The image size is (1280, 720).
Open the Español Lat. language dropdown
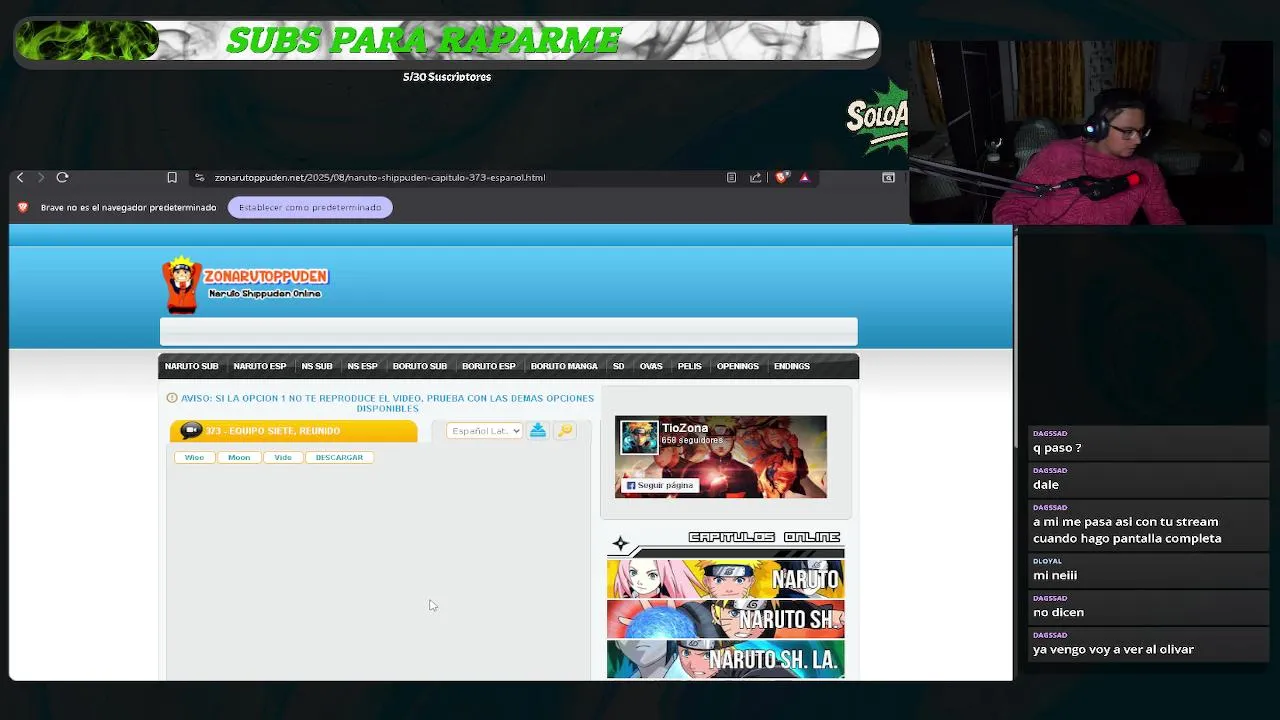click(484, 431)
